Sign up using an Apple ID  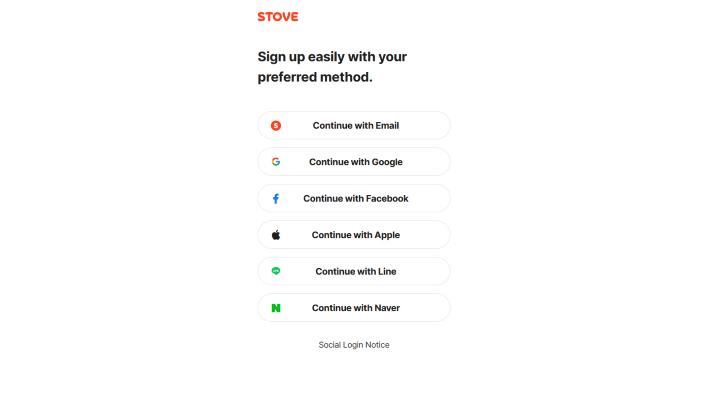point(355,235)
